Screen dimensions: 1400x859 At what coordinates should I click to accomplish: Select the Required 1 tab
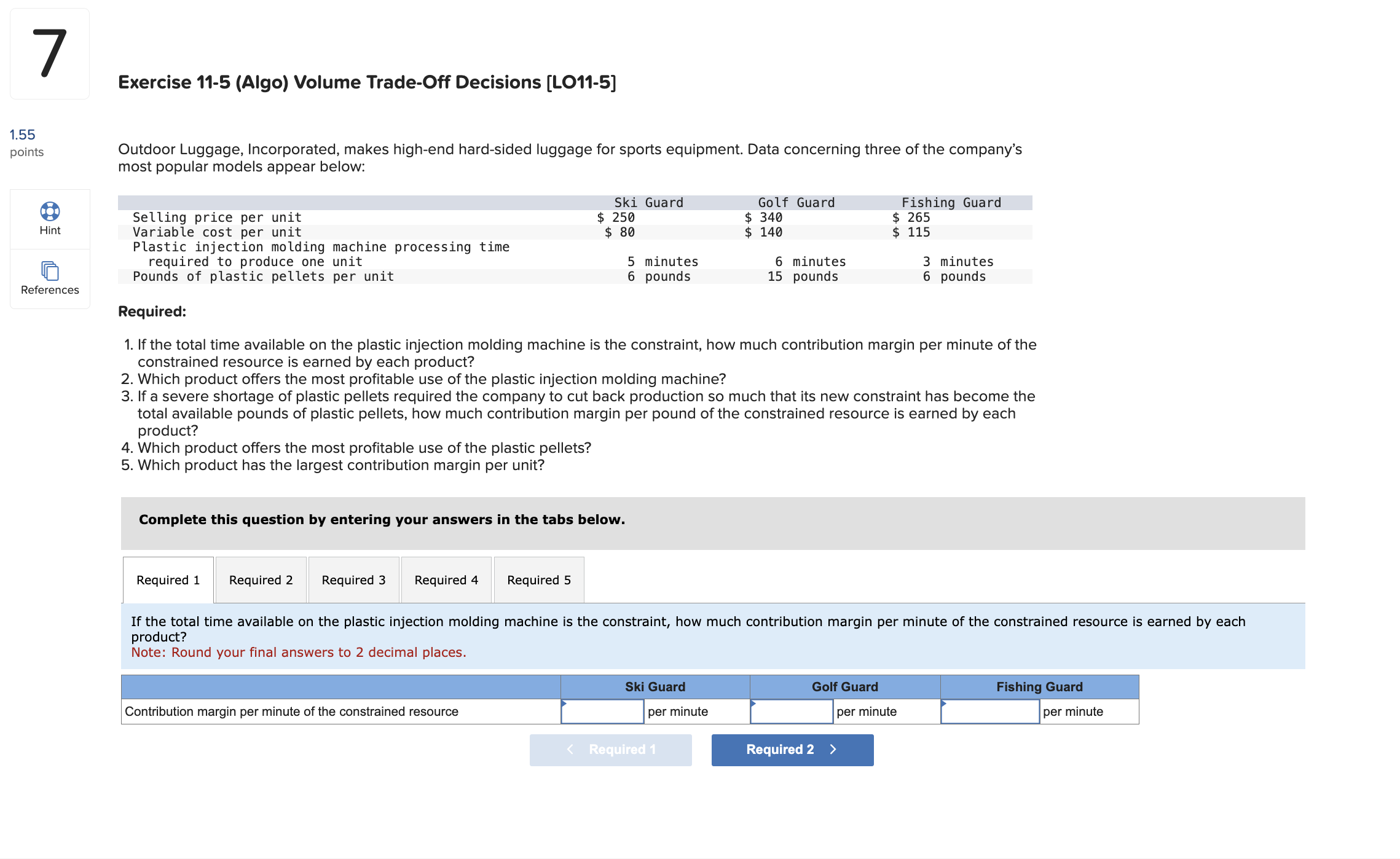168,580
